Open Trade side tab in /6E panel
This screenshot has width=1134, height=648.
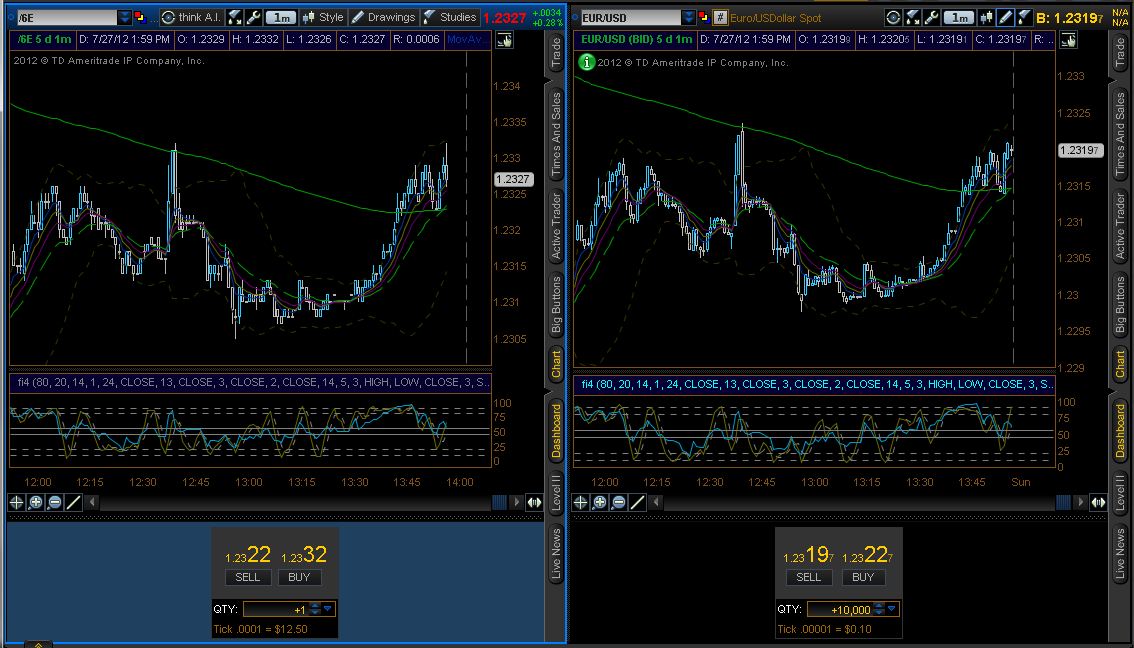pos(556,52)
